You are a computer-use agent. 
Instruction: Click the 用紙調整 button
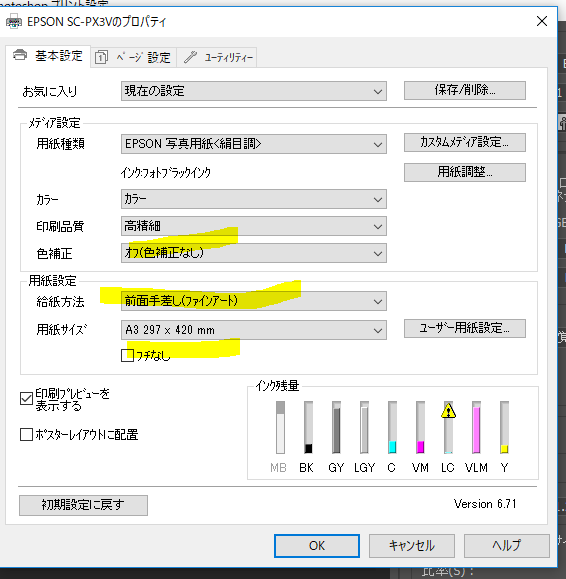pyautogui.click(x=465, y=172)
